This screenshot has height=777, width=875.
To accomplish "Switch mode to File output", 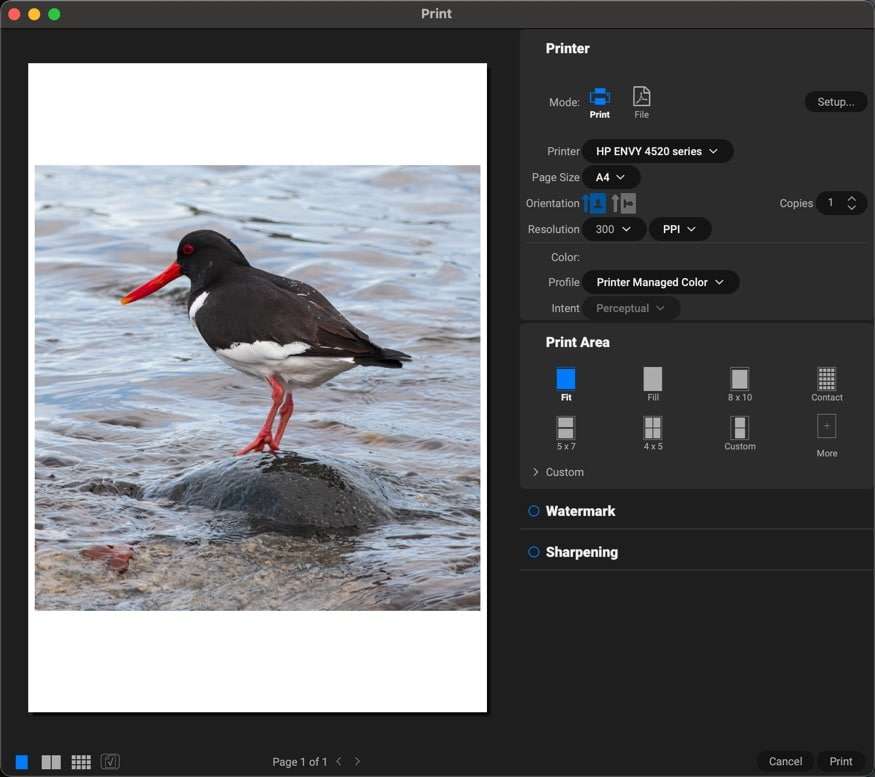I will (x=641, y=103).
